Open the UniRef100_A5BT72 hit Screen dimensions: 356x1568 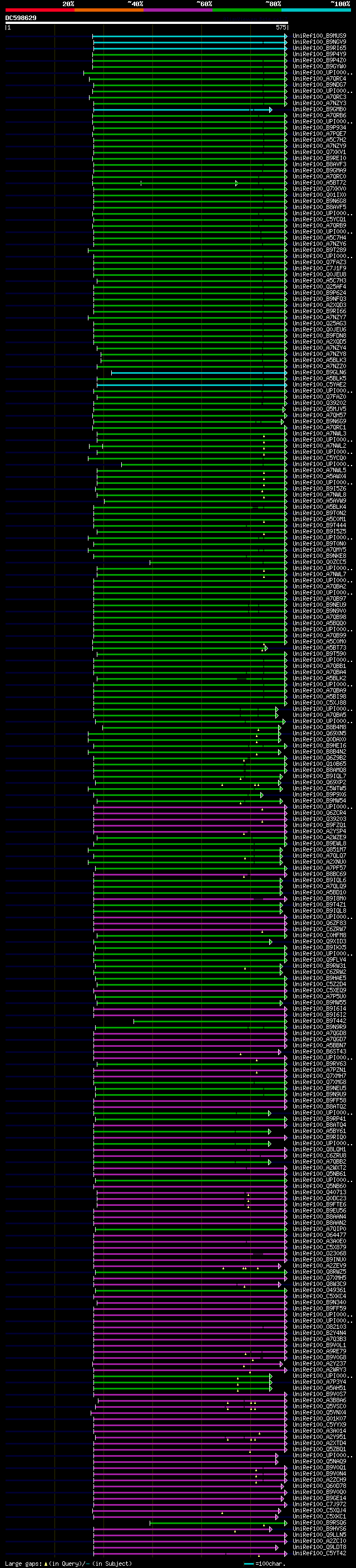pyautogui.click(x=319, y=182)
